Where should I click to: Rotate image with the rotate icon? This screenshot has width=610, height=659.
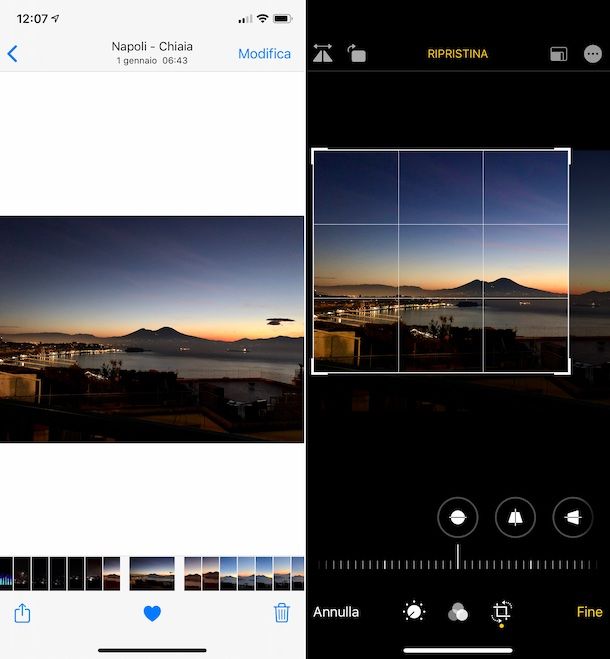pyautogui.click(x=356, y=53)
